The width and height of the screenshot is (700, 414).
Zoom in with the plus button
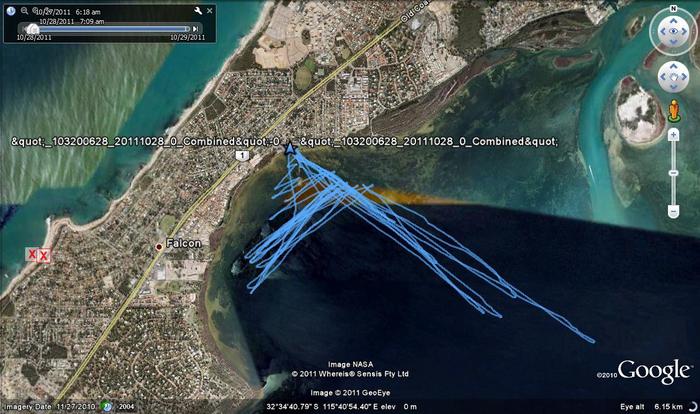pyautogui.click(x=672, y=133)
